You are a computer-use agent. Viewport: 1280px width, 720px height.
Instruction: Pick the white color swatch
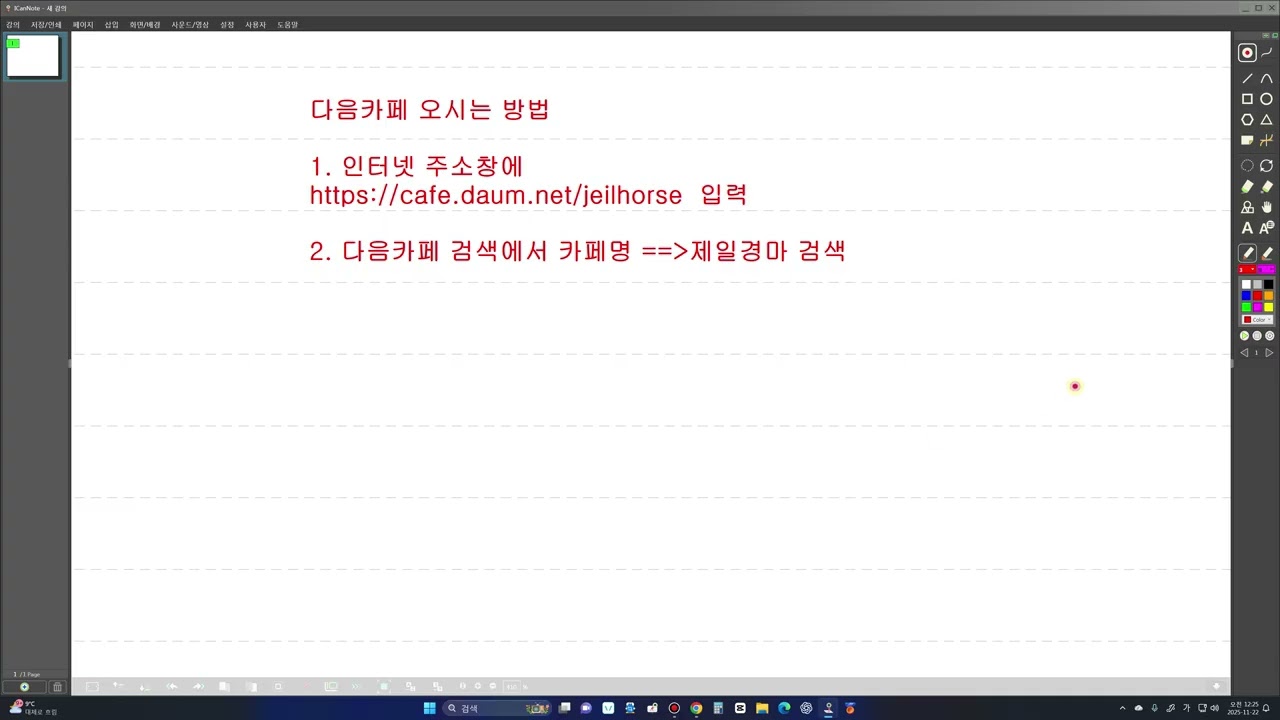pos(1246,285)
